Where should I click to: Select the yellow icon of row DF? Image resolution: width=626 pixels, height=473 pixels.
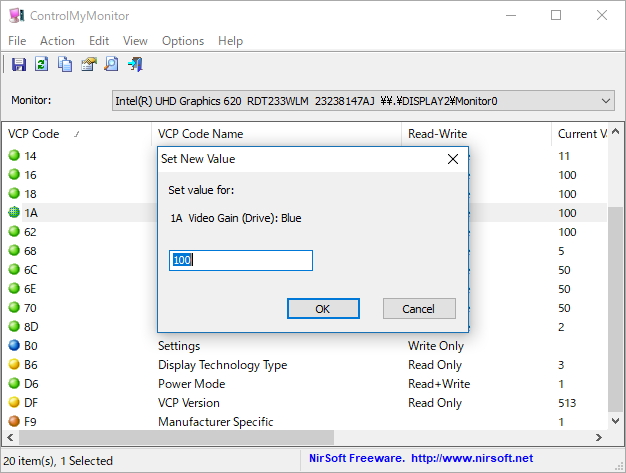pyautogui.click(x=14, y=402)
